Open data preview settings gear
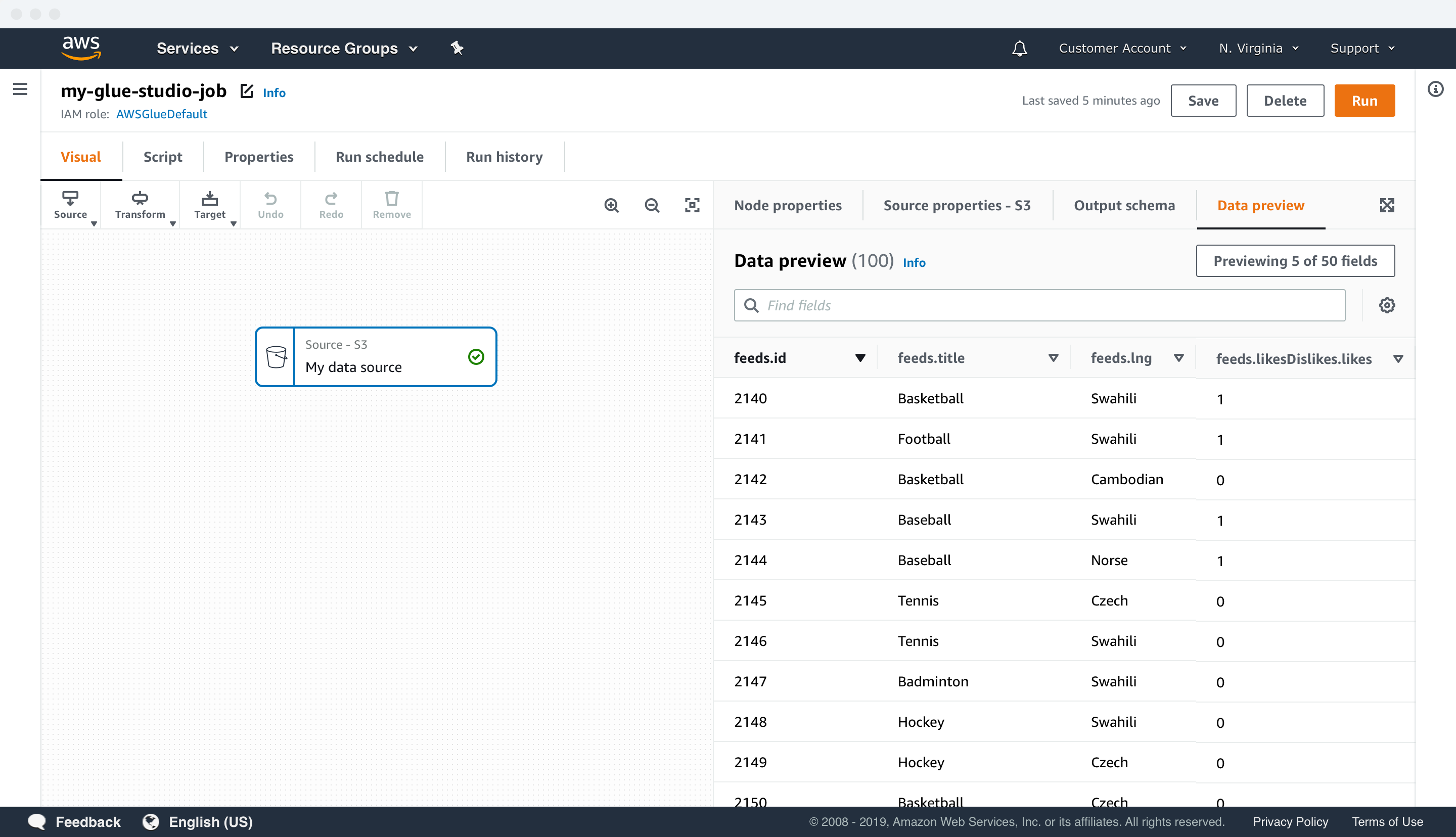This screenshot has width=1456, height=837. (1387, 305)
